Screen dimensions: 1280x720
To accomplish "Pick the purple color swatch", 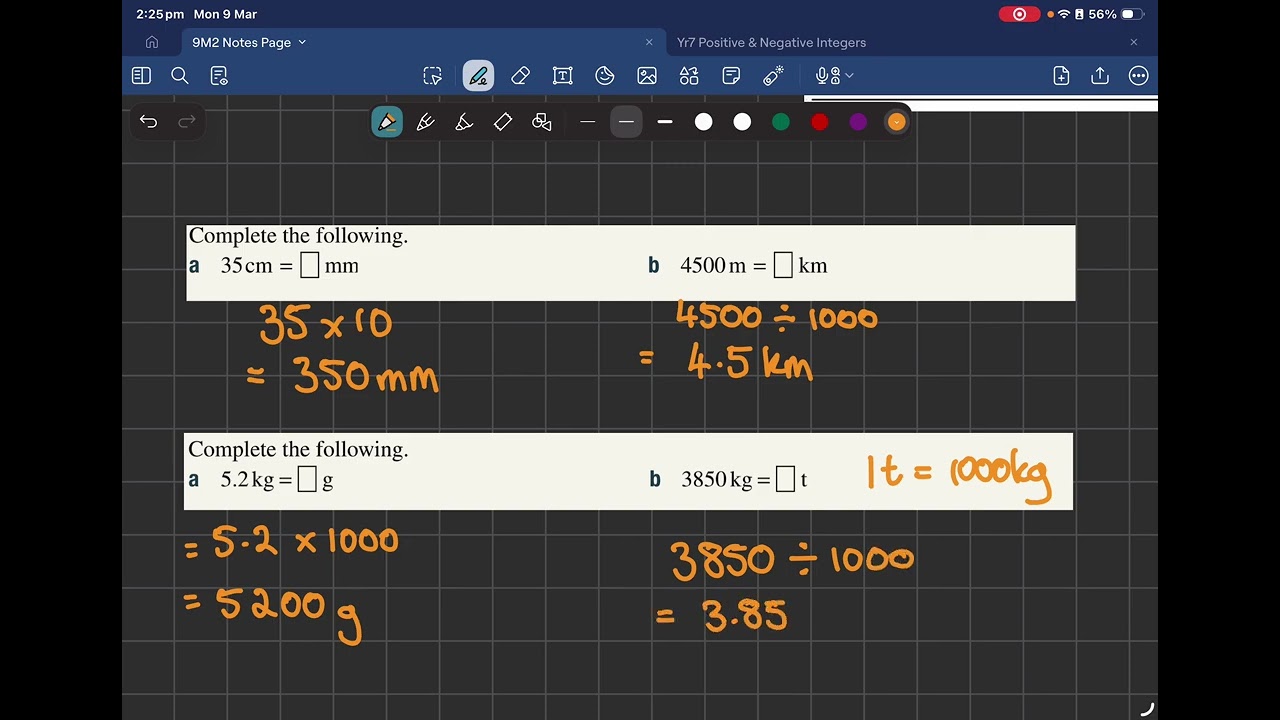I will point(858,122).
